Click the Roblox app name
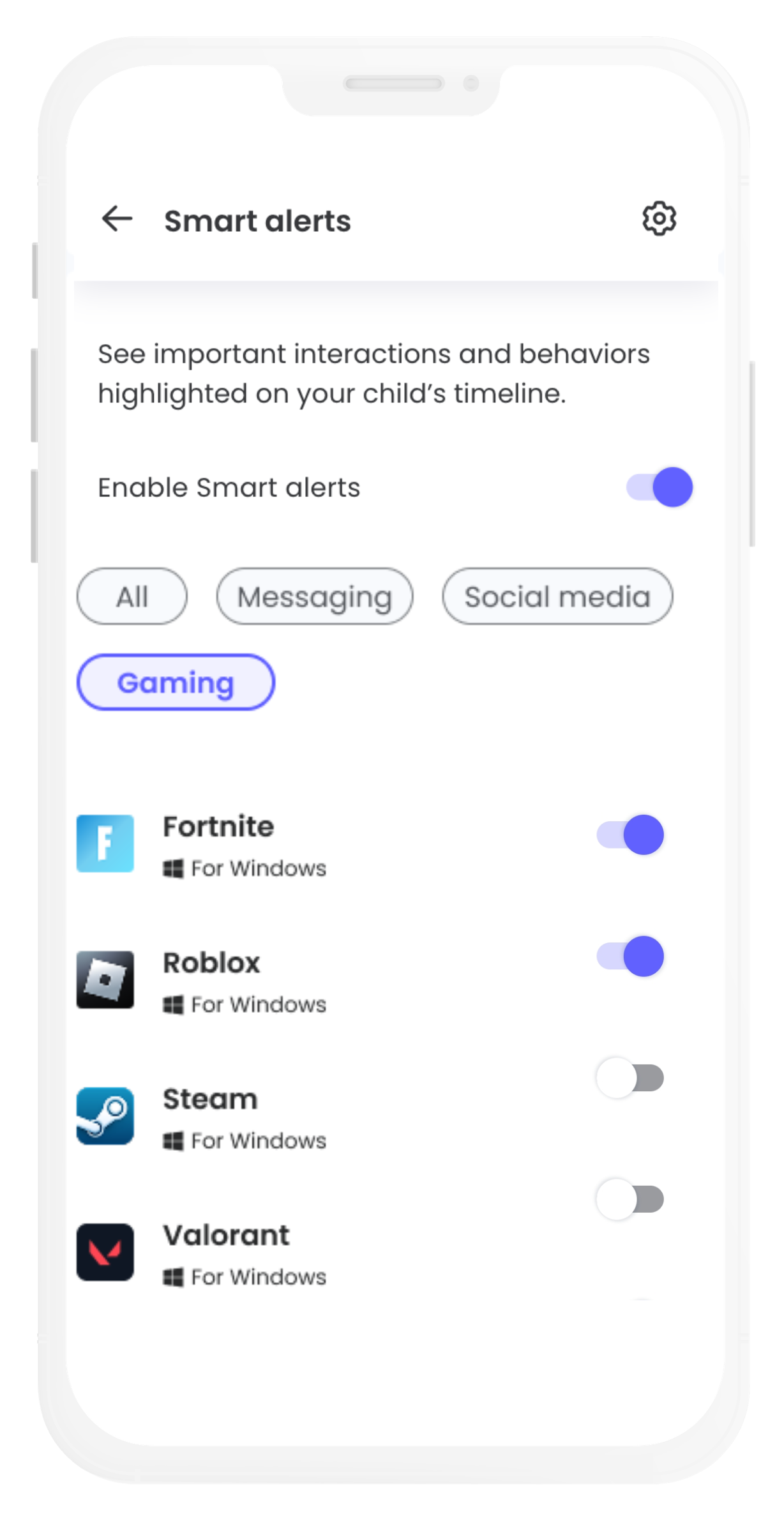This screenshot has height=1521, width=784. (x=211, y=962)
